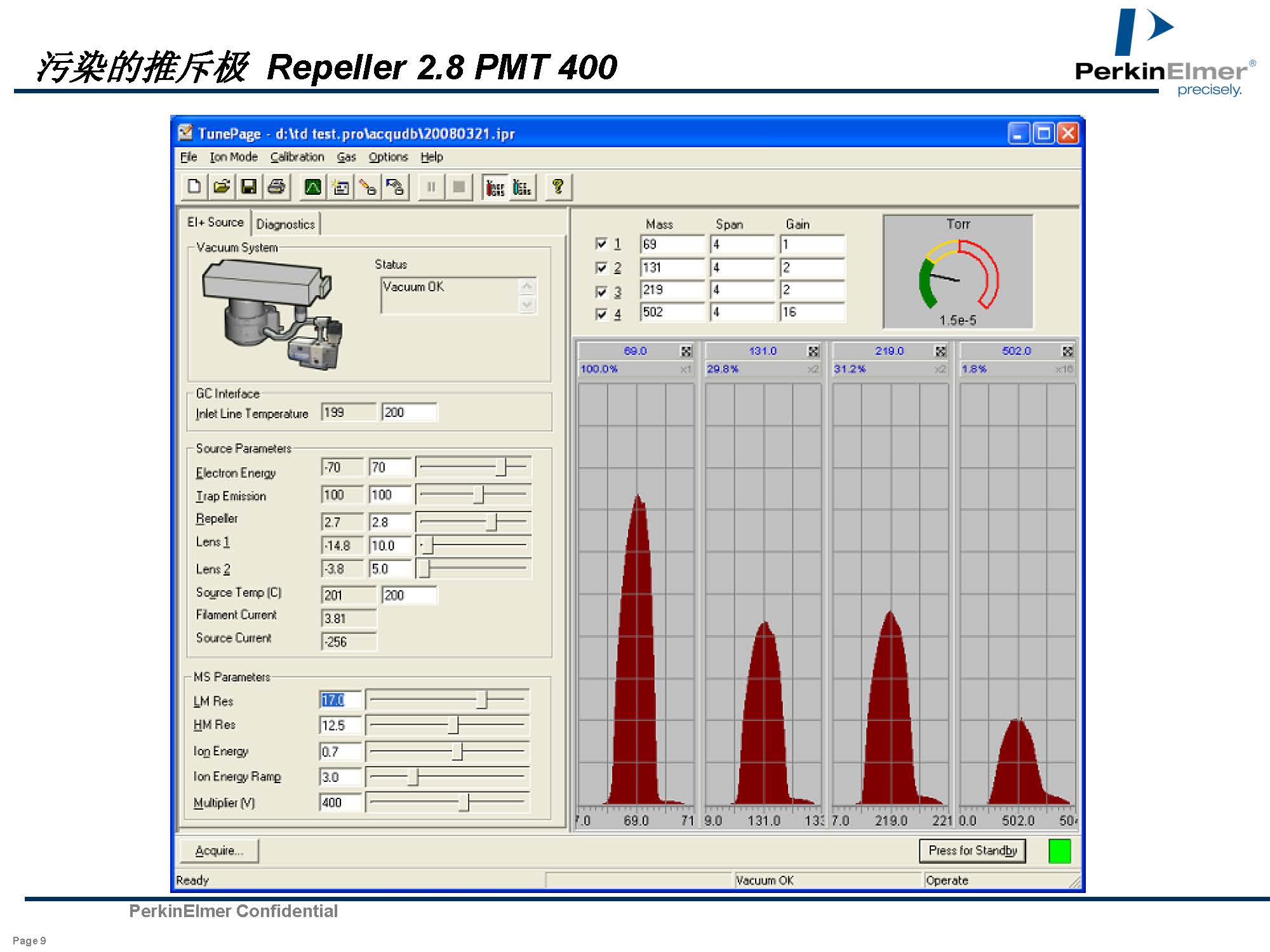Click Status box scroll up arrow
The image size is (1270, 952).
click(526, 287)
